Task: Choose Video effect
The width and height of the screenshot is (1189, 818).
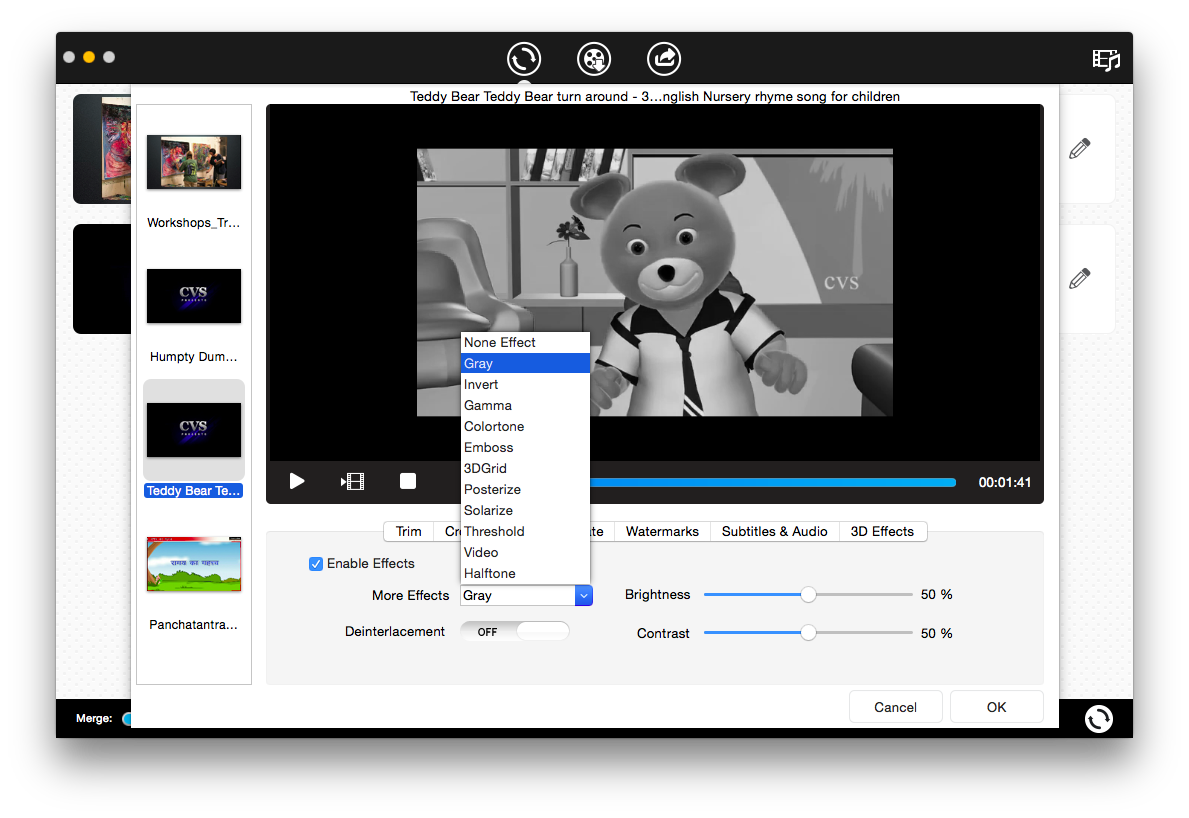Action: pos(525,553)
